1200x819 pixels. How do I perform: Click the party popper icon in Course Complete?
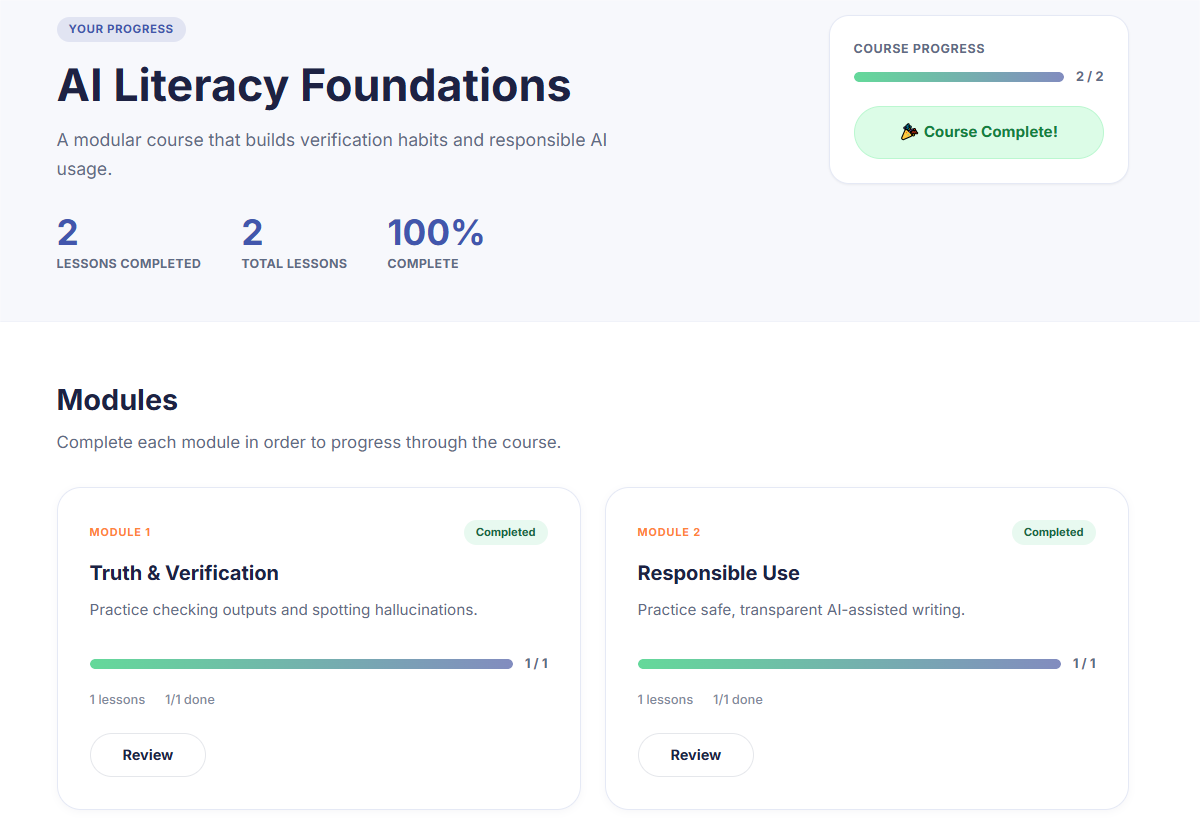point(909,132)
